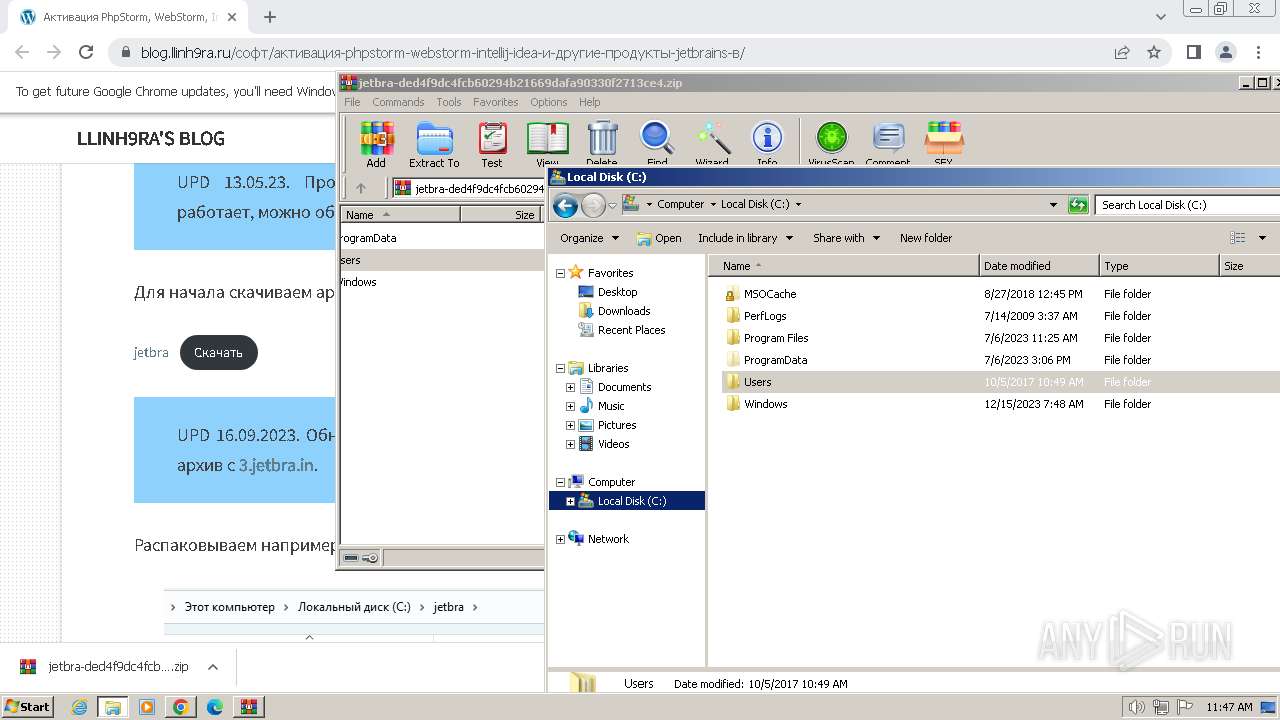The image size is (1280, 720).
Task: Expand the Documents library node
Action: [570, 387]
